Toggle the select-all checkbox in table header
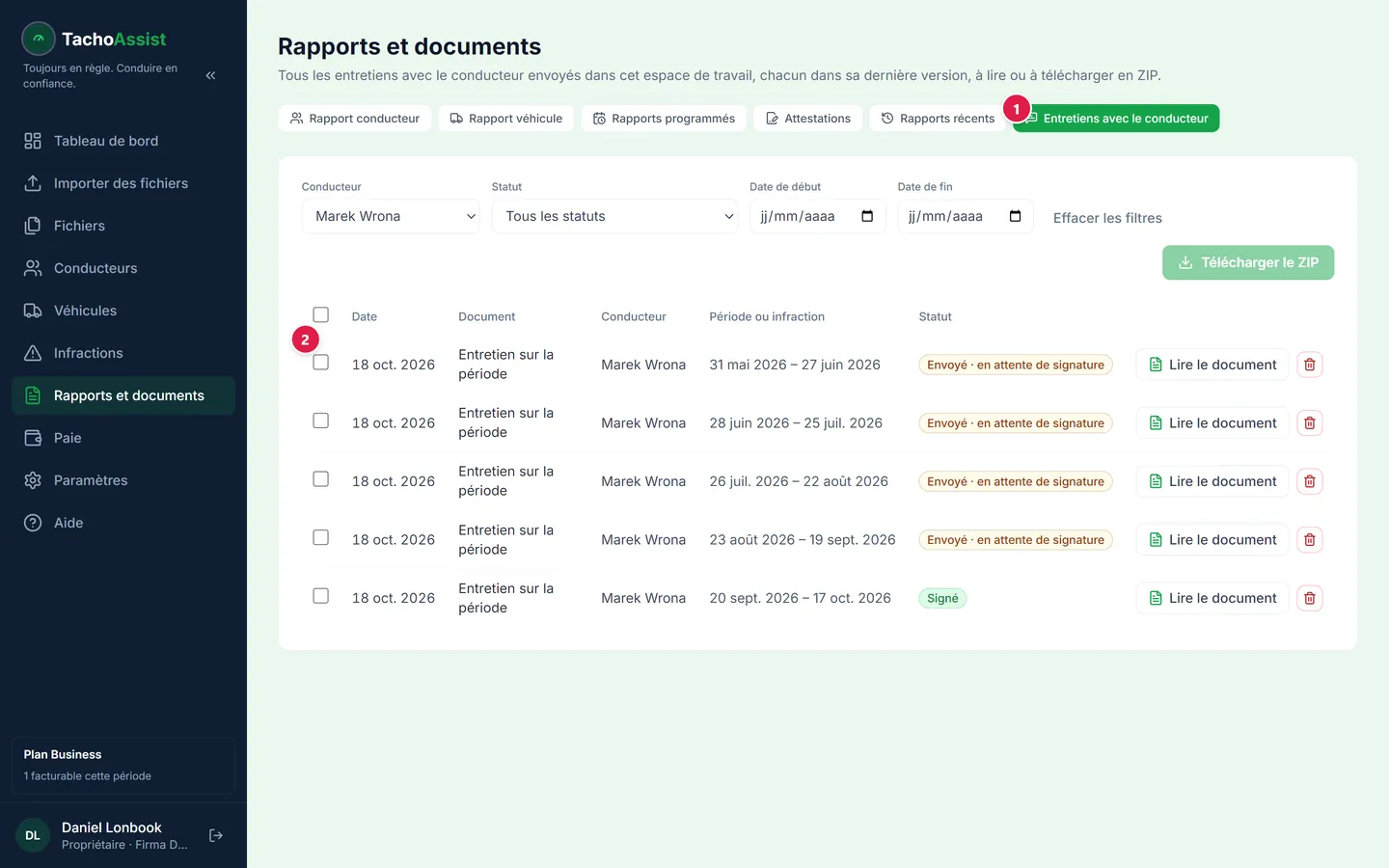Screen dimensions: 1389x868 [321, 314]
